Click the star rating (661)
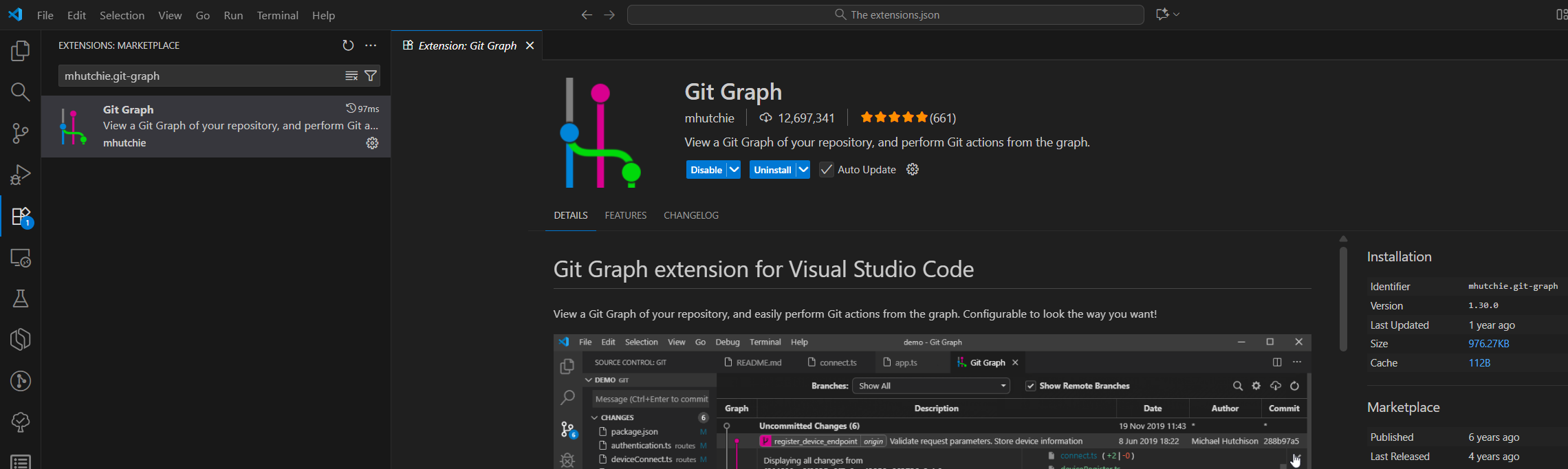Image resolution: width=1568 pixels, height=469 pixels. coord(908,118)
